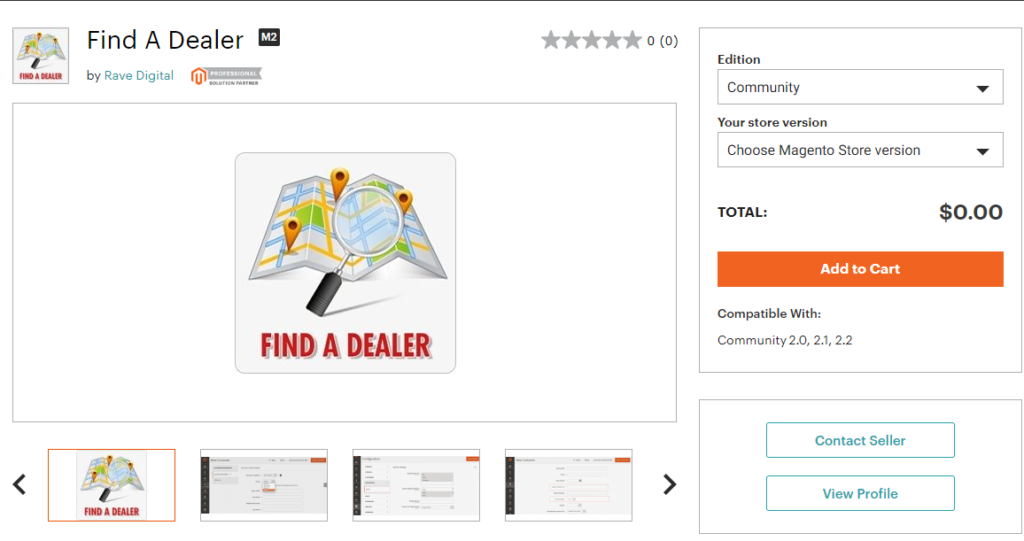Click the $0.00 total price
Viewport: 1024px width, 541px height.
(970, 212)
